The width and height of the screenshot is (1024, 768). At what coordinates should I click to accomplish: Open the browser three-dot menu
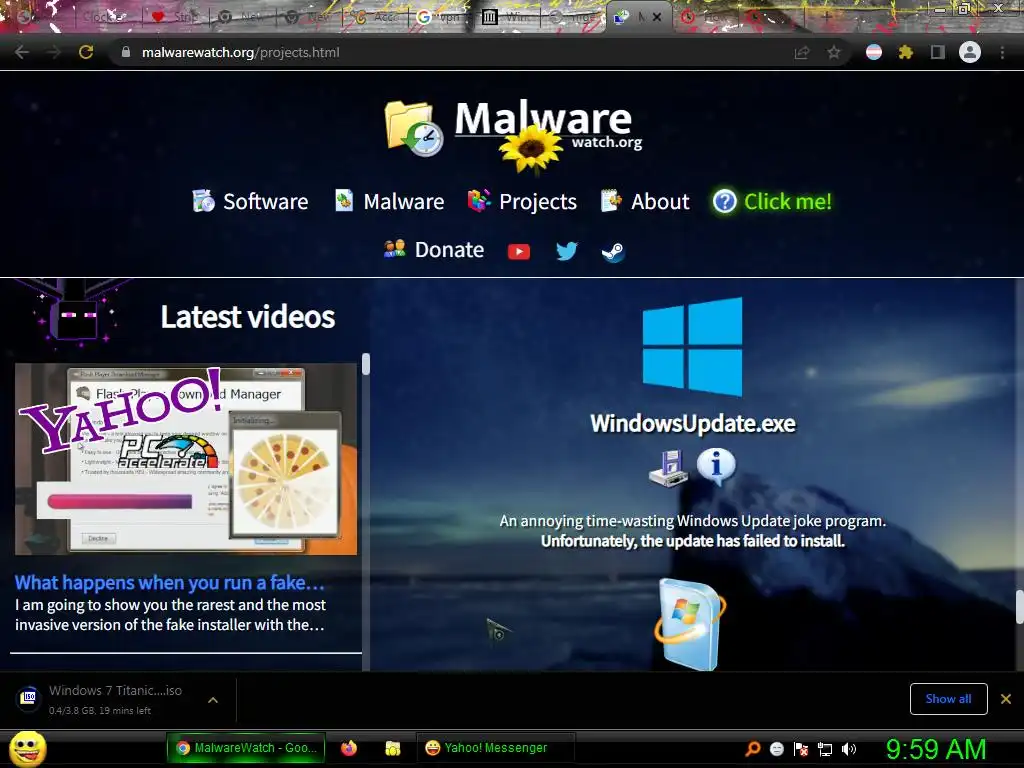(x=1002, y=52)
